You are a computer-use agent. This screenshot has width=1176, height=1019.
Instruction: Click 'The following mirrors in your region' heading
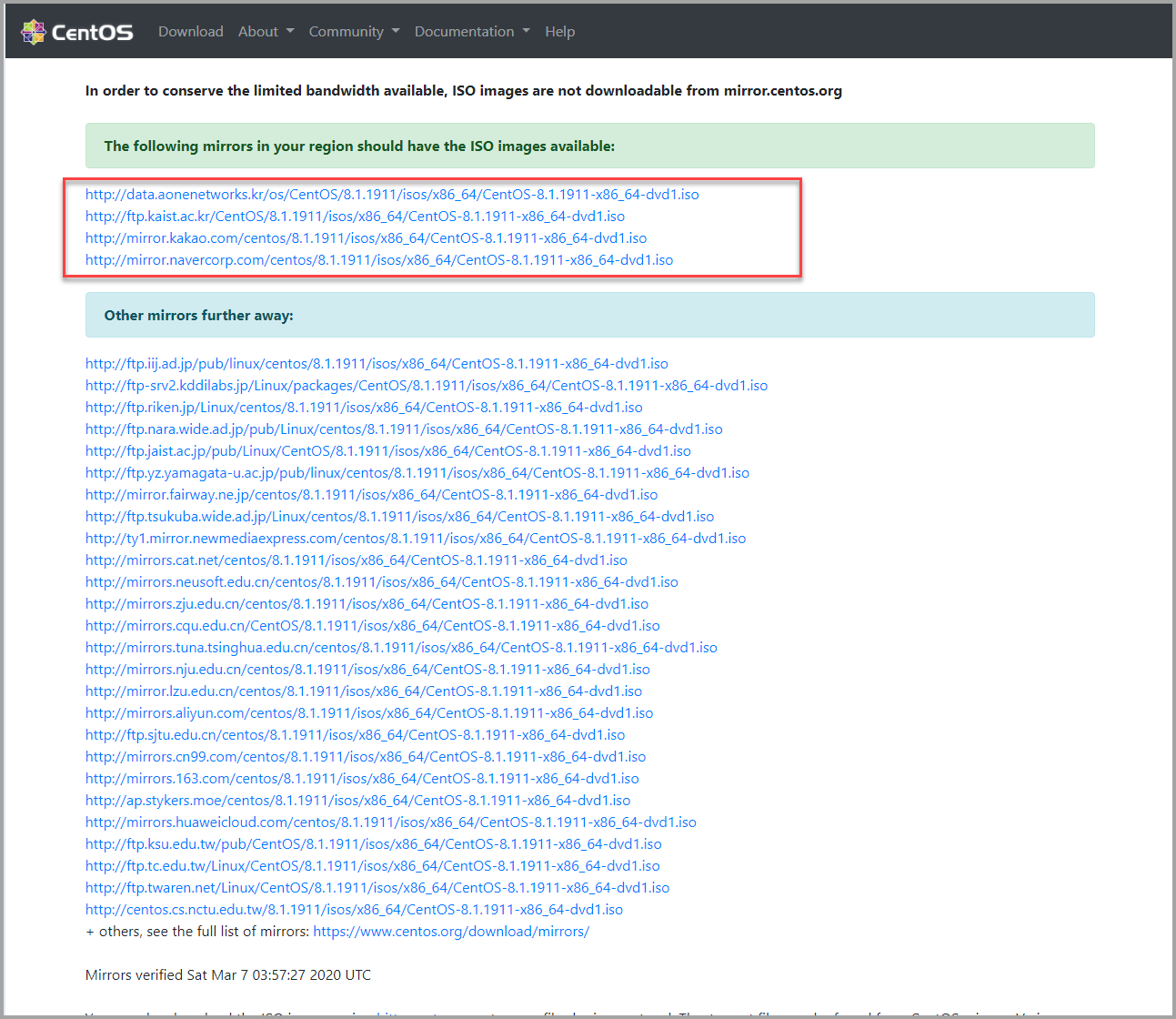(x=359, y=146)
